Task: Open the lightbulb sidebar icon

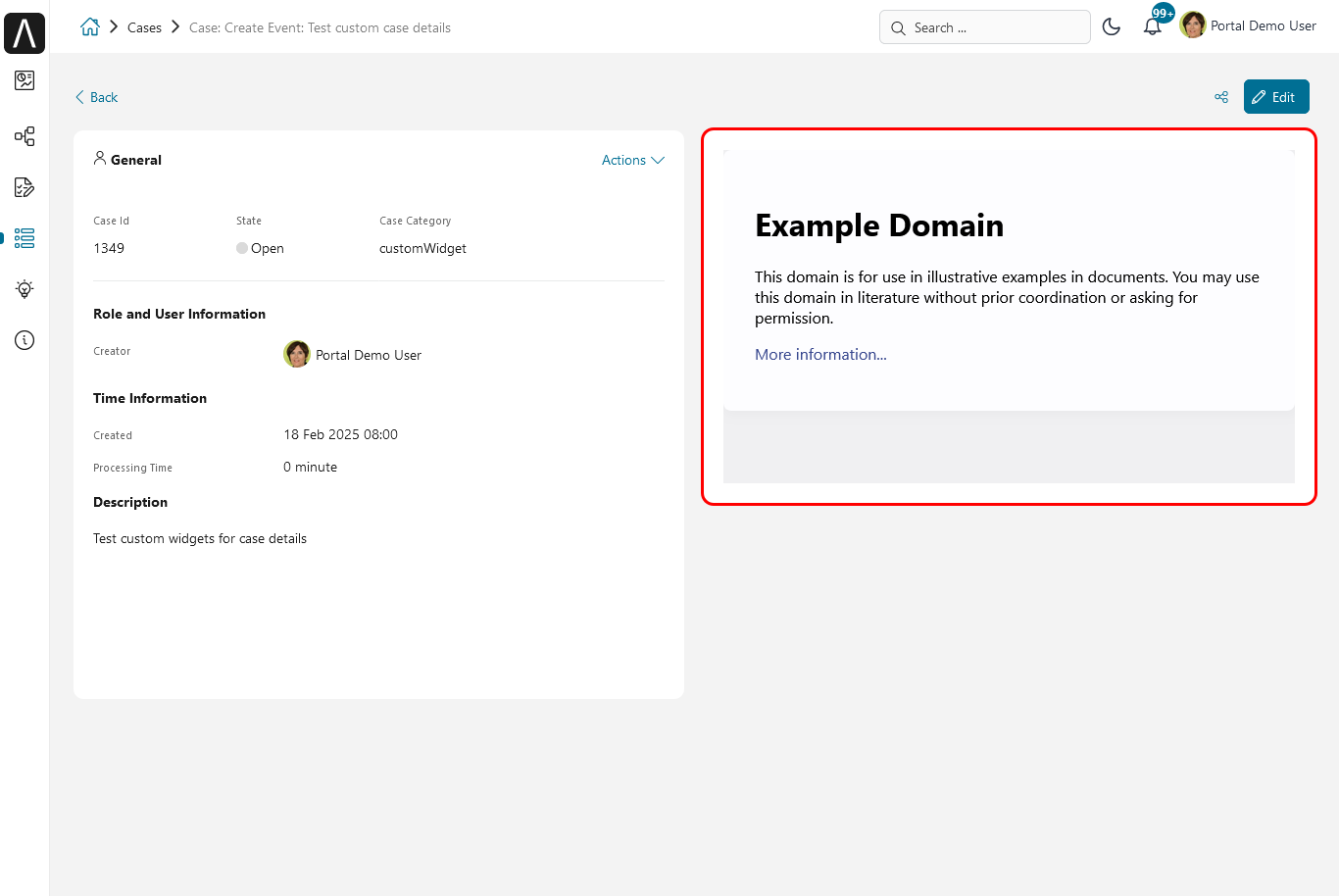Action: tap(25, 289)
